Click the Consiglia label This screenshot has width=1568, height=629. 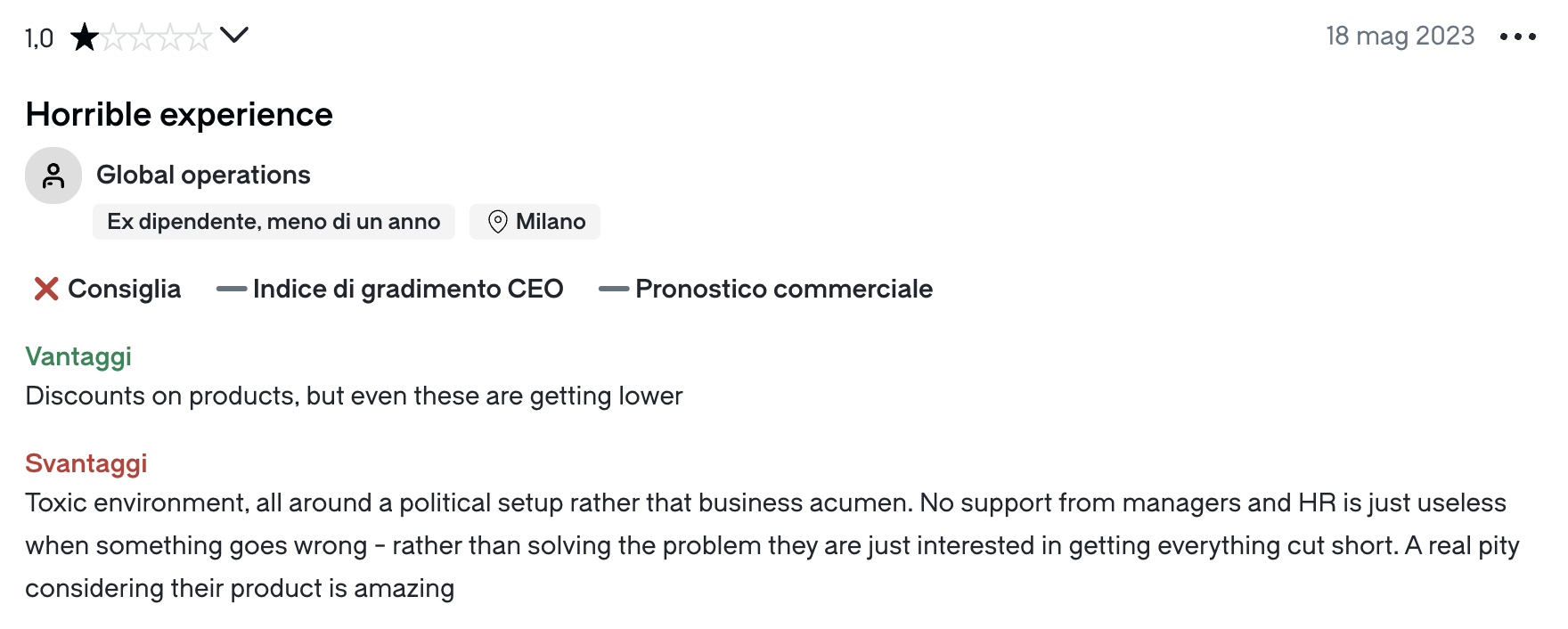(124, 289)
